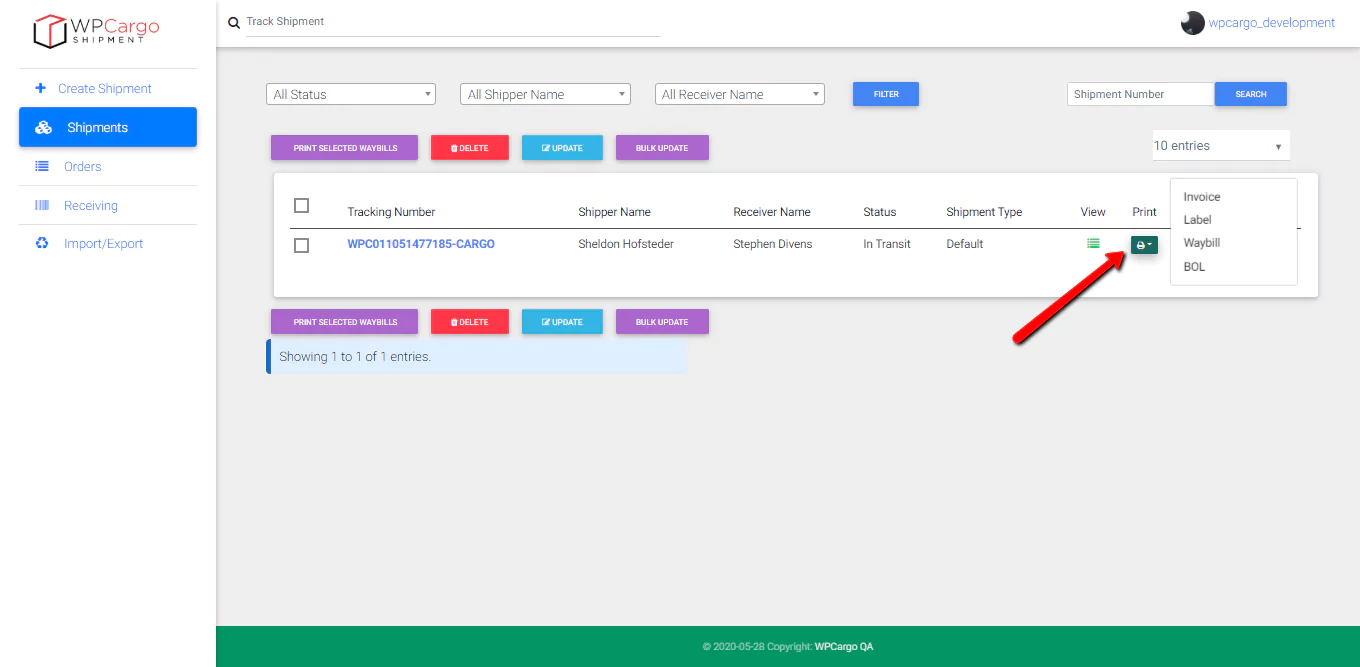This screenshot has height=667, width=1360.
Task: Click WPCargo QA in the footer
Action: [x=844, y=647]
